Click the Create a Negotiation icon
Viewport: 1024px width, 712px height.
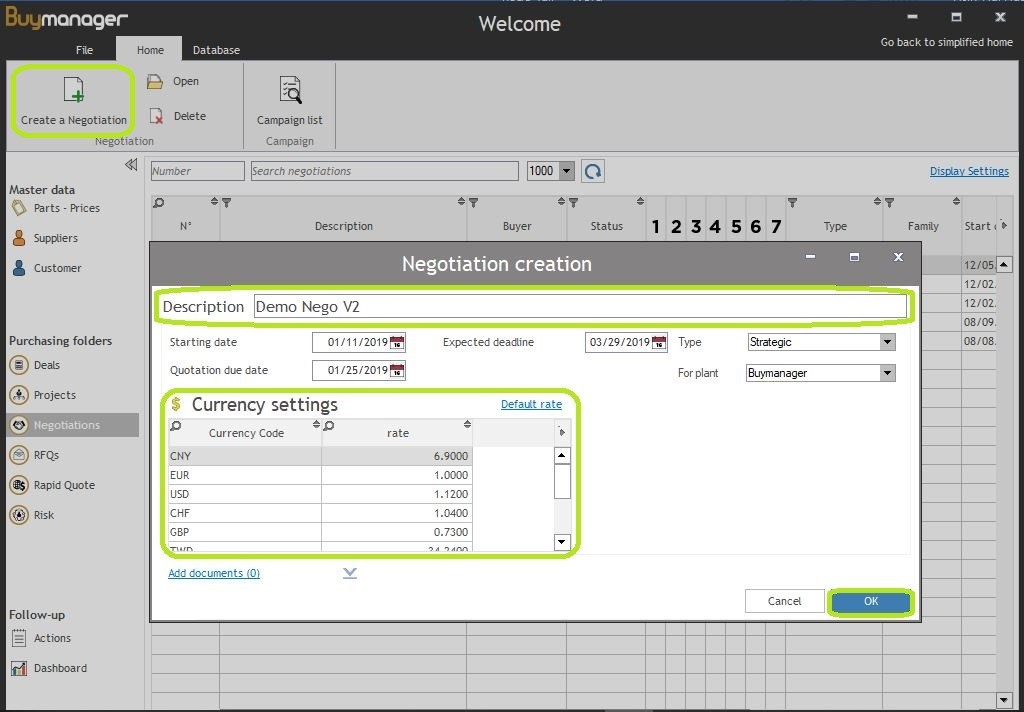pyautogui.click(x=74, y=91)
